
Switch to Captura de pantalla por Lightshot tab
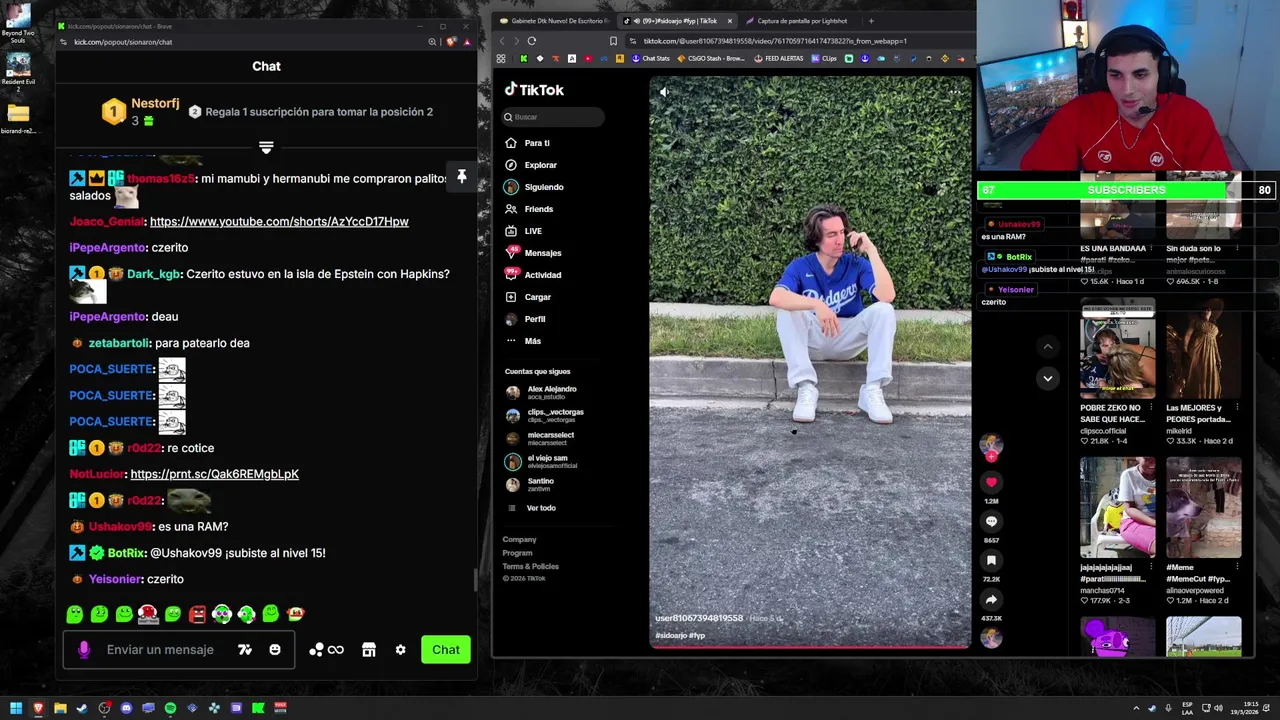(800, 21)
